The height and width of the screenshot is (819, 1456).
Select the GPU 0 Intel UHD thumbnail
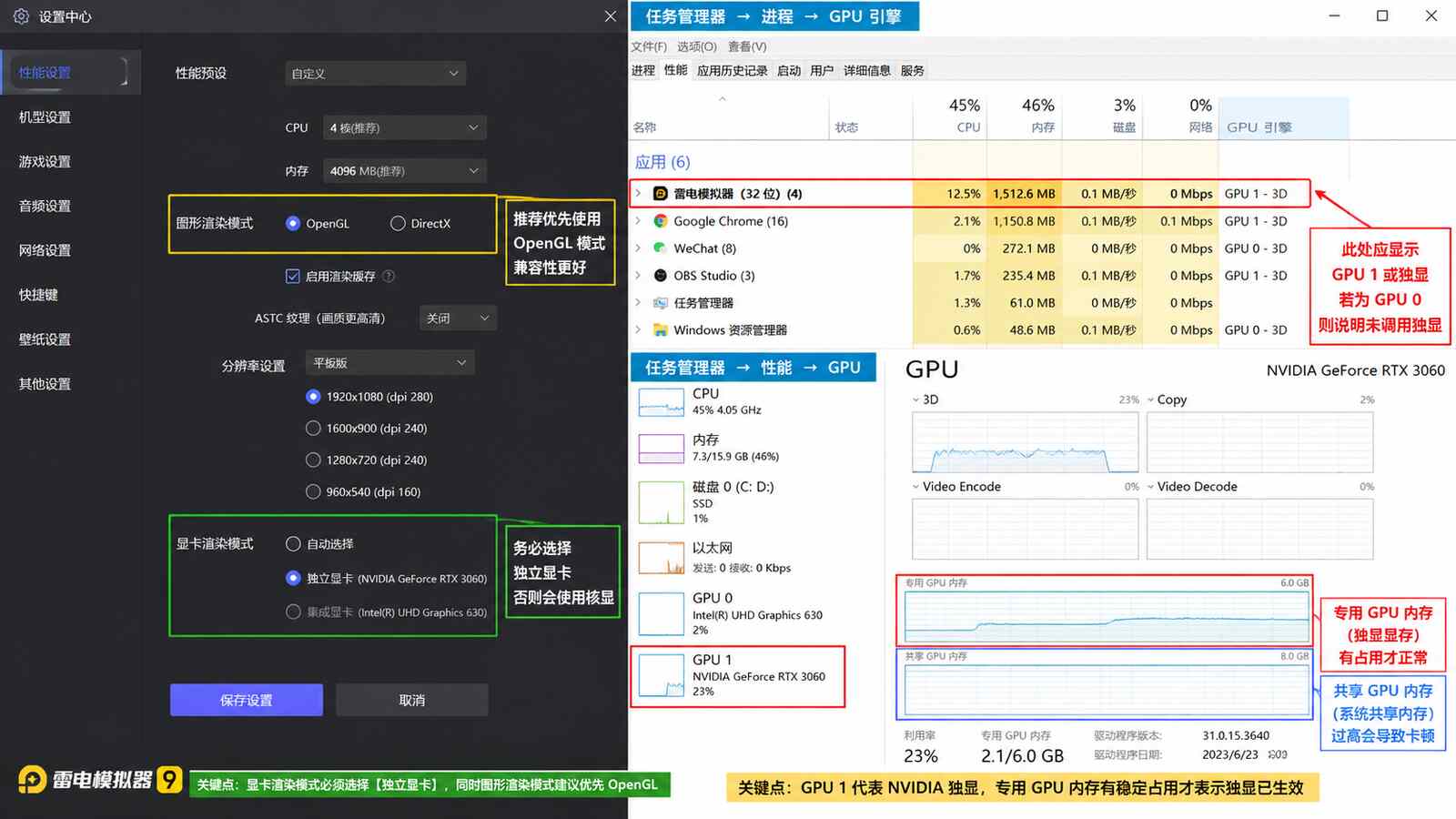pos(662,613)
